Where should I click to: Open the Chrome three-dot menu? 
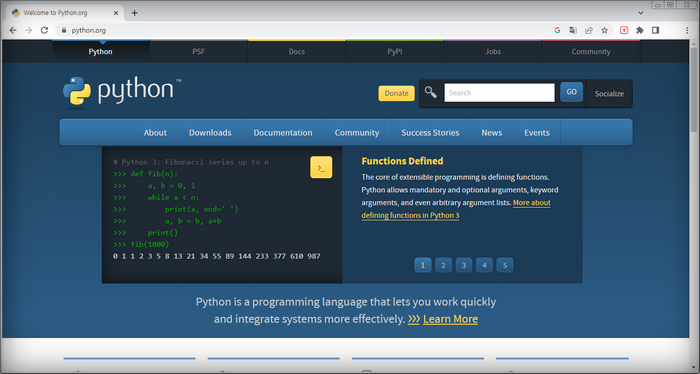point(687,30)
